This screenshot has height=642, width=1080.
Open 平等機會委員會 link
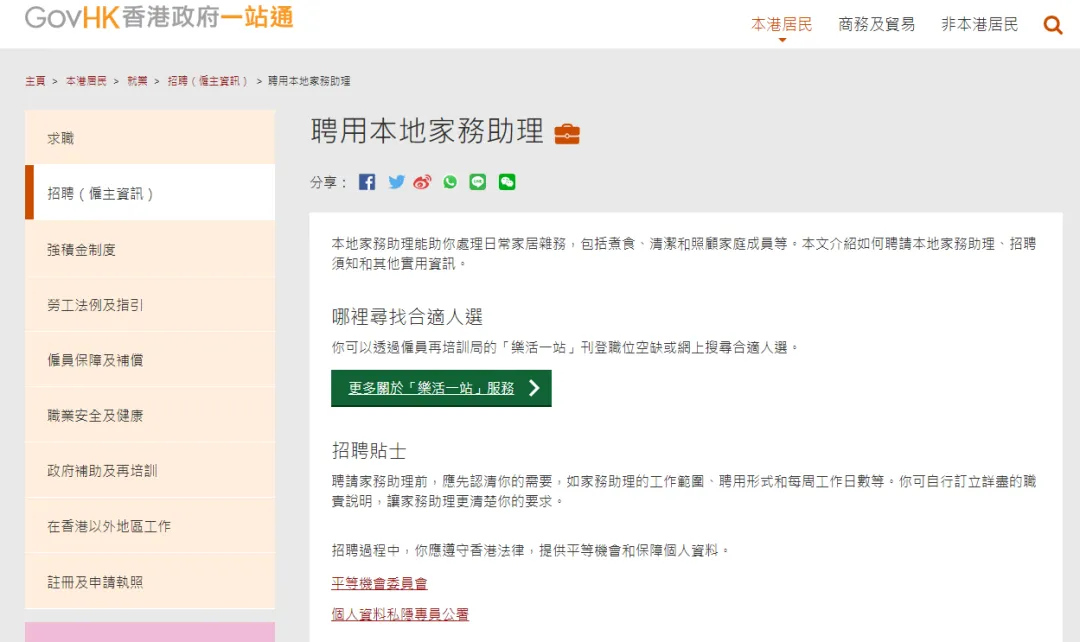[x=379, y=583]
